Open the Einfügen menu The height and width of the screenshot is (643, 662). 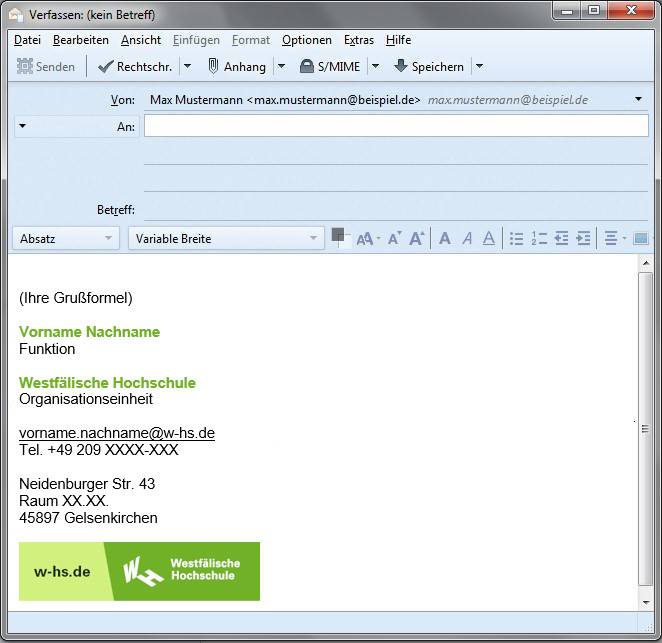(196, 40)
